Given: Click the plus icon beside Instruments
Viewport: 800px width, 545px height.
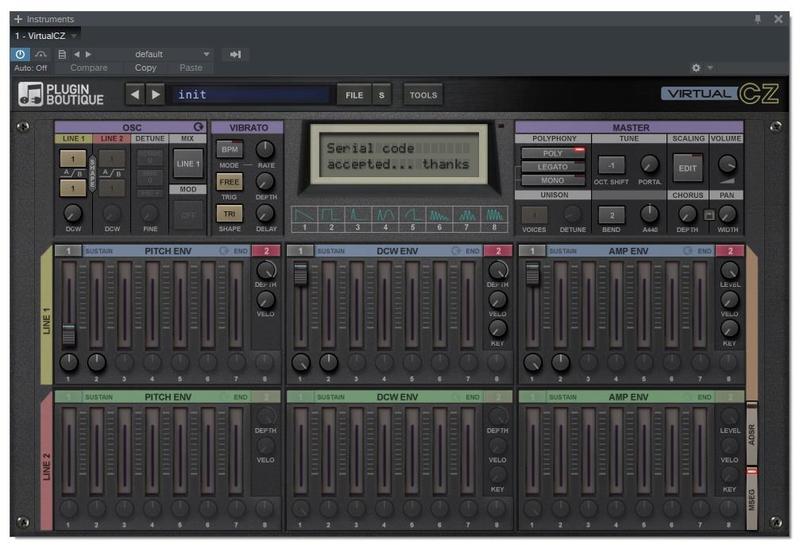Looking at the screenshot, I should [x=18, y=19].
